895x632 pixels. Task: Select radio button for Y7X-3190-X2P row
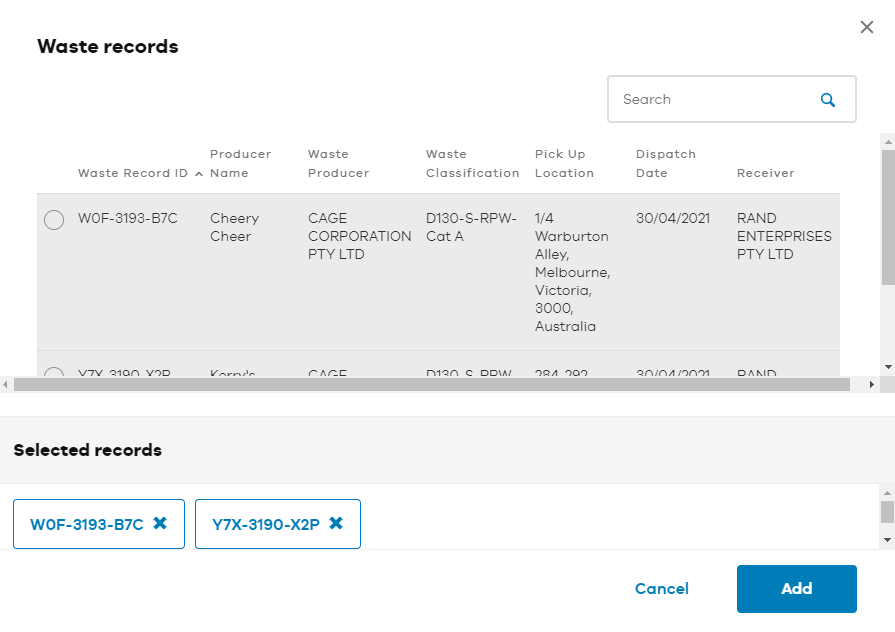54,372
